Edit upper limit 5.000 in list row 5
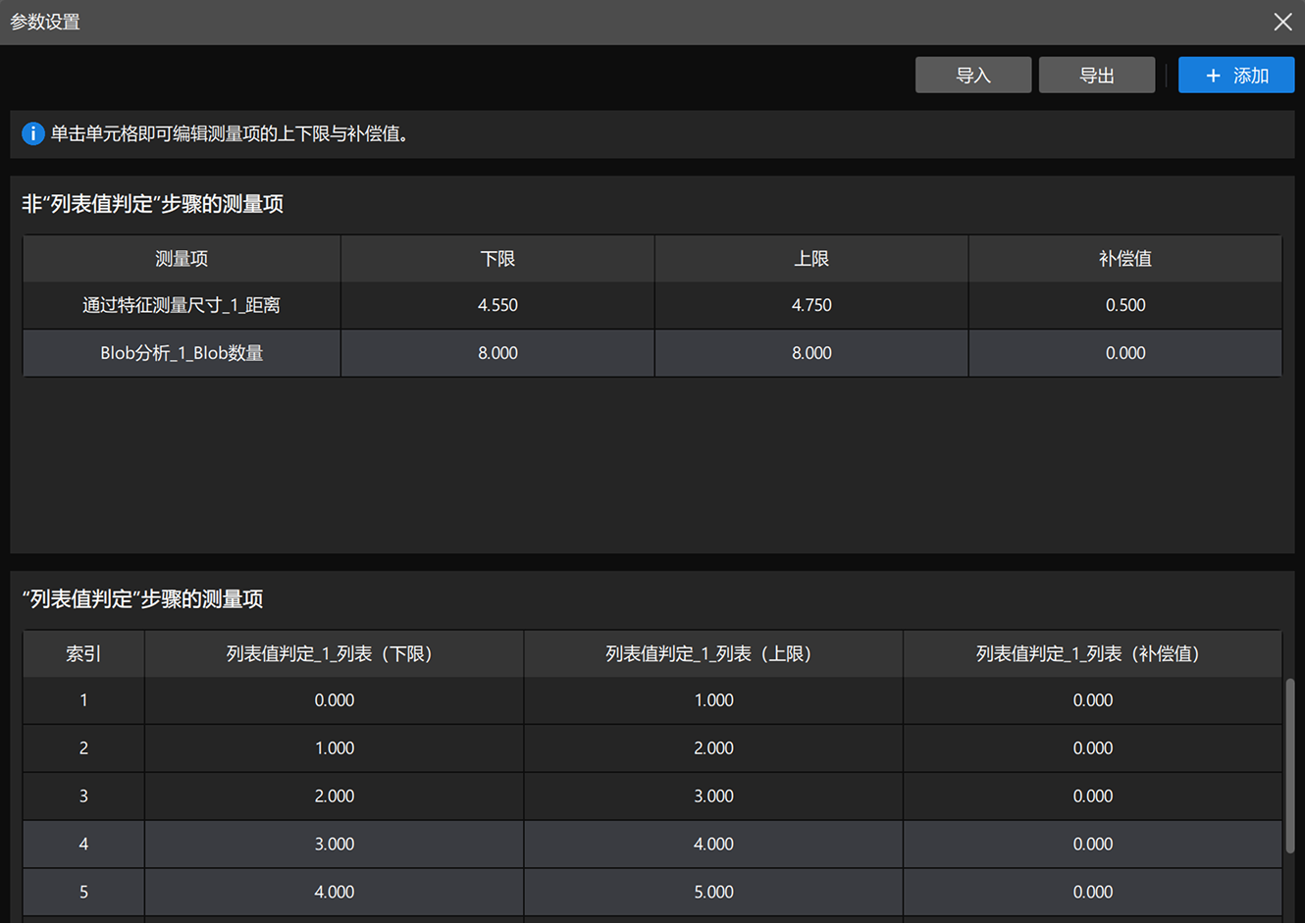This screenshot has height=924, width=1305. 712,892
